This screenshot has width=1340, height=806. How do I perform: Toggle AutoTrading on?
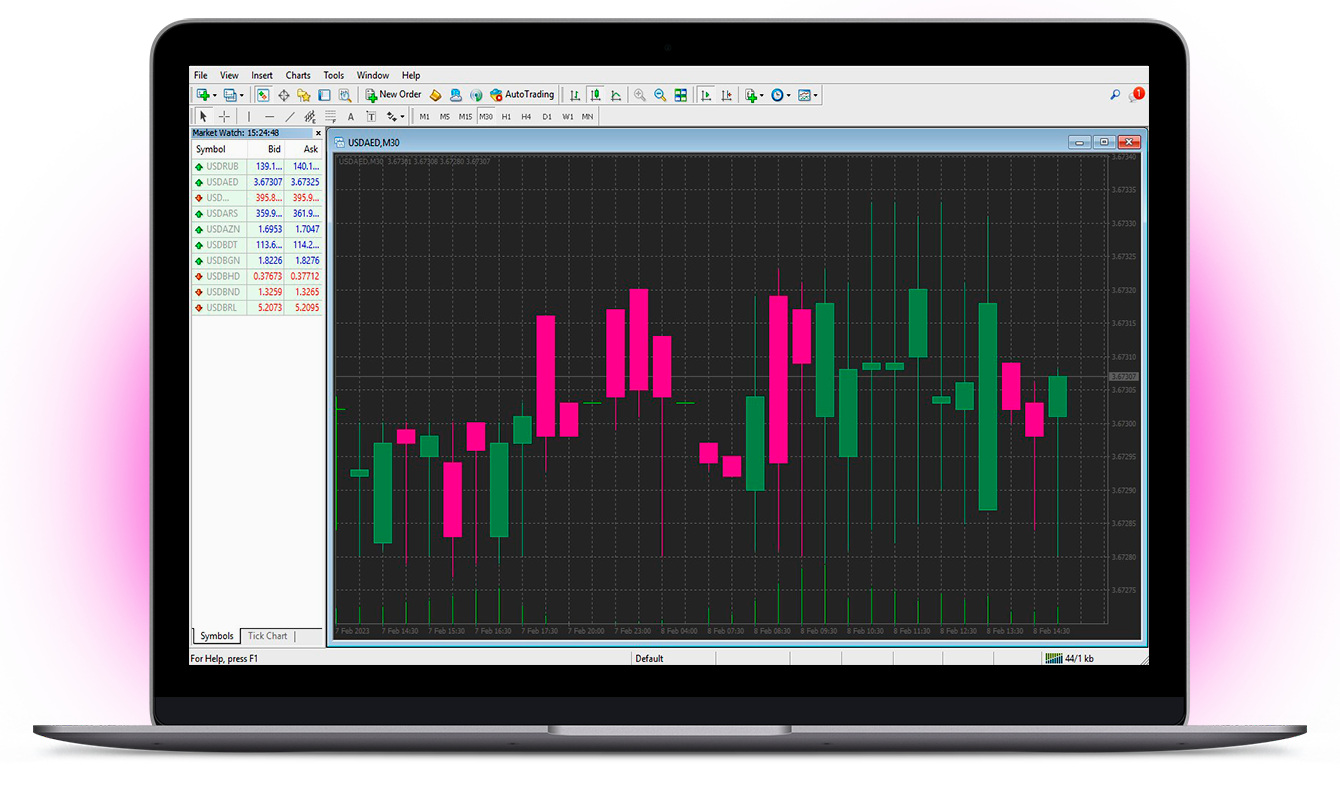tap(522, 94)
